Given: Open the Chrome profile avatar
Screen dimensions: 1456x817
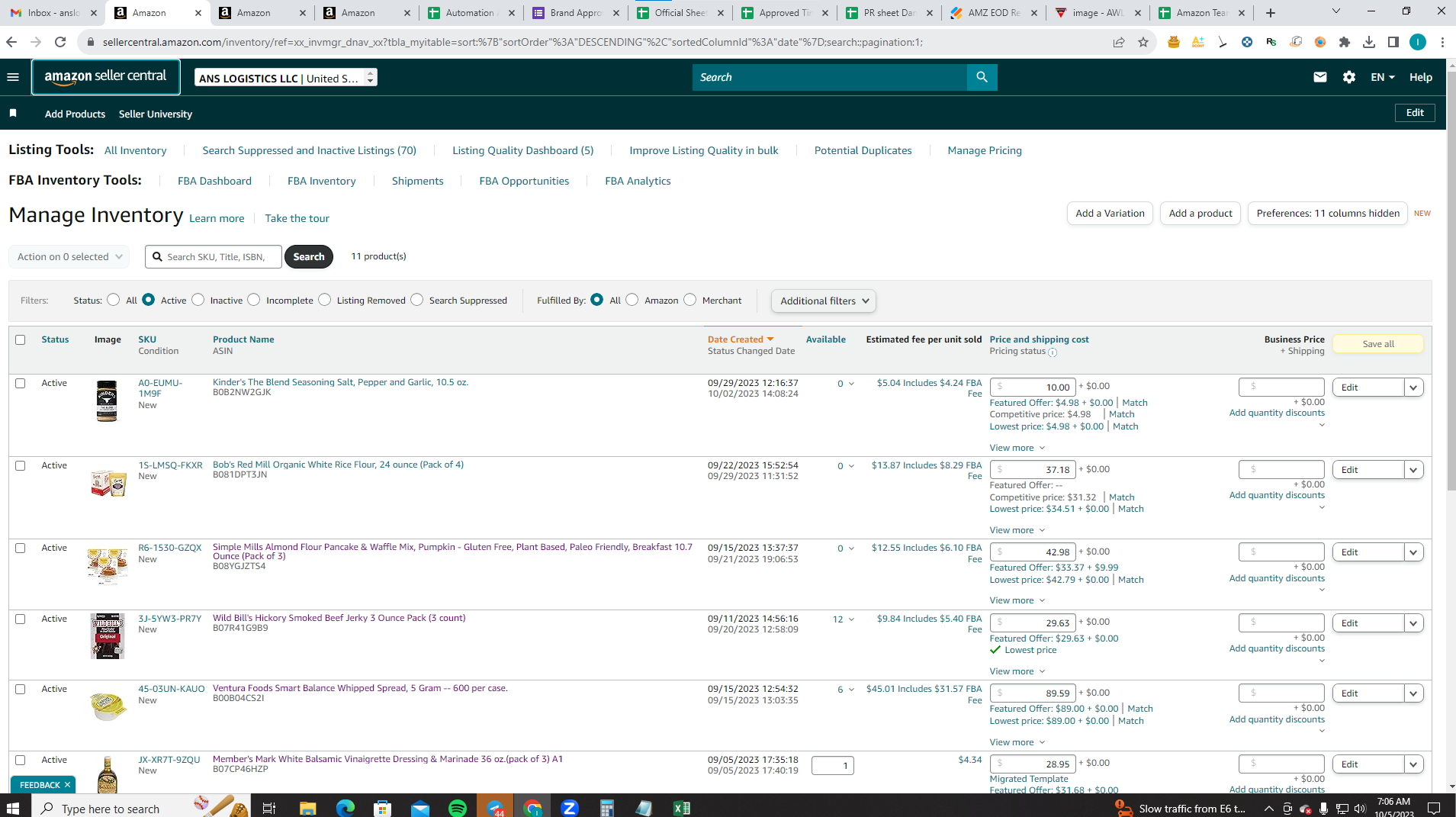Looking at the screenshot, I should point(1418,42).
